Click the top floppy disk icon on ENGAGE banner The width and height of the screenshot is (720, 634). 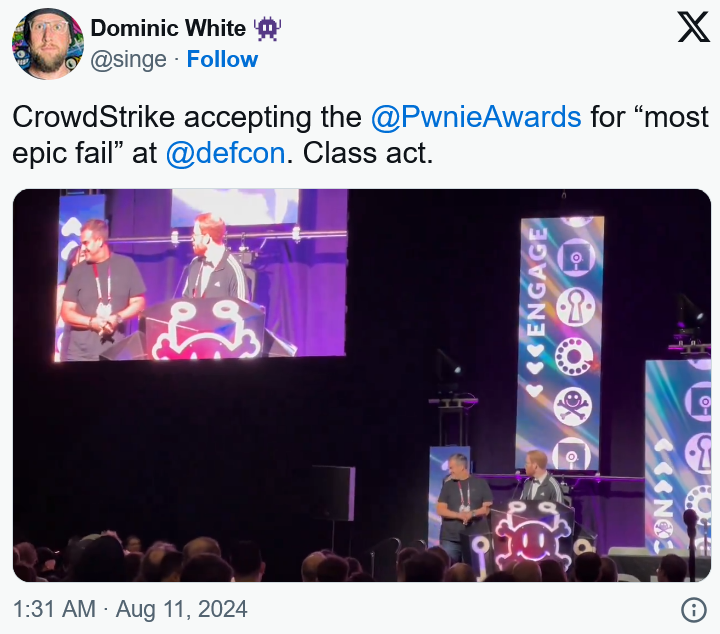(576, 257)
